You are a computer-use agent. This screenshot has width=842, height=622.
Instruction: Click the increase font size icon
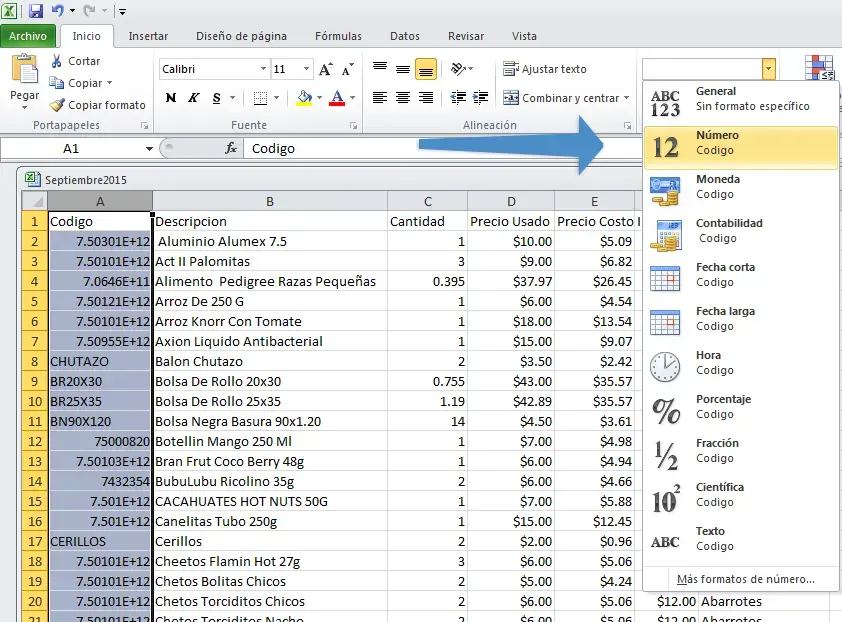325,69
